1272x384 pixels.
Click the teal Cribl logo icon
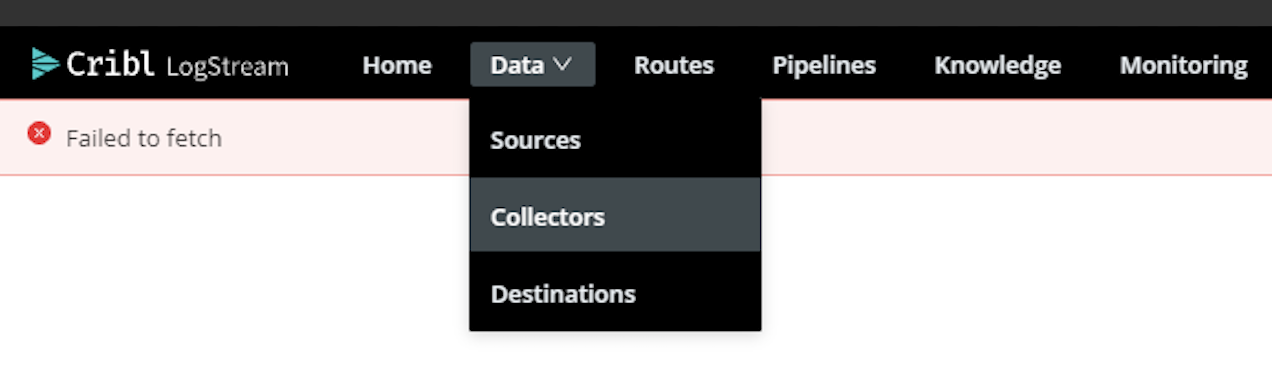coord(45,64)
